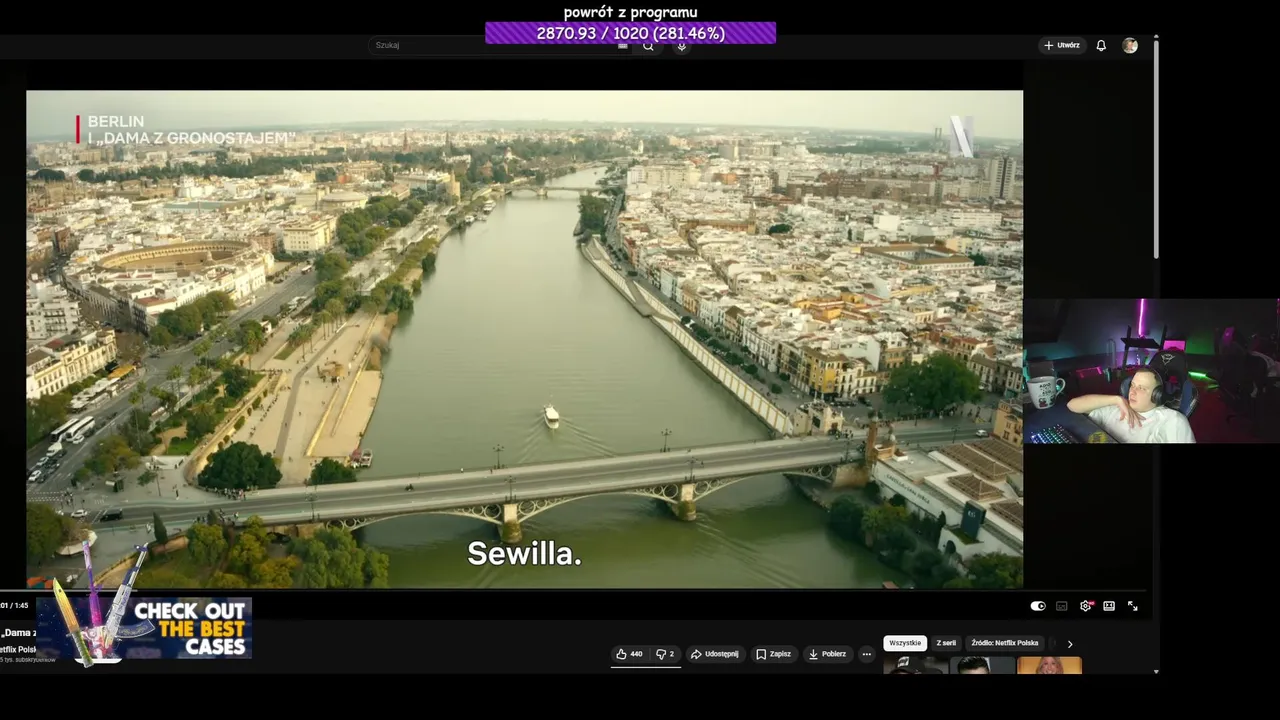The width and height of the screenshot is (1280, 720).
Task: Click the video player frame to pause
Action: [x=524, y=339]
